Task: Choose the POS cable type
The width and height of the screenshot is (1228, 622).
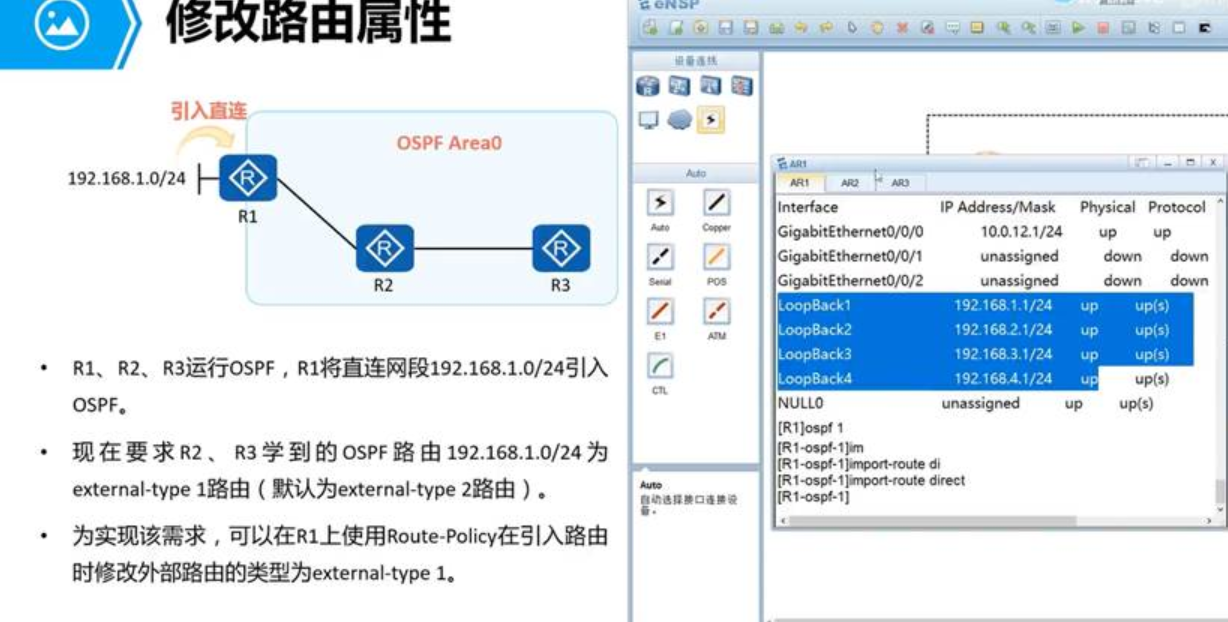Action: (x=716, y=257)
